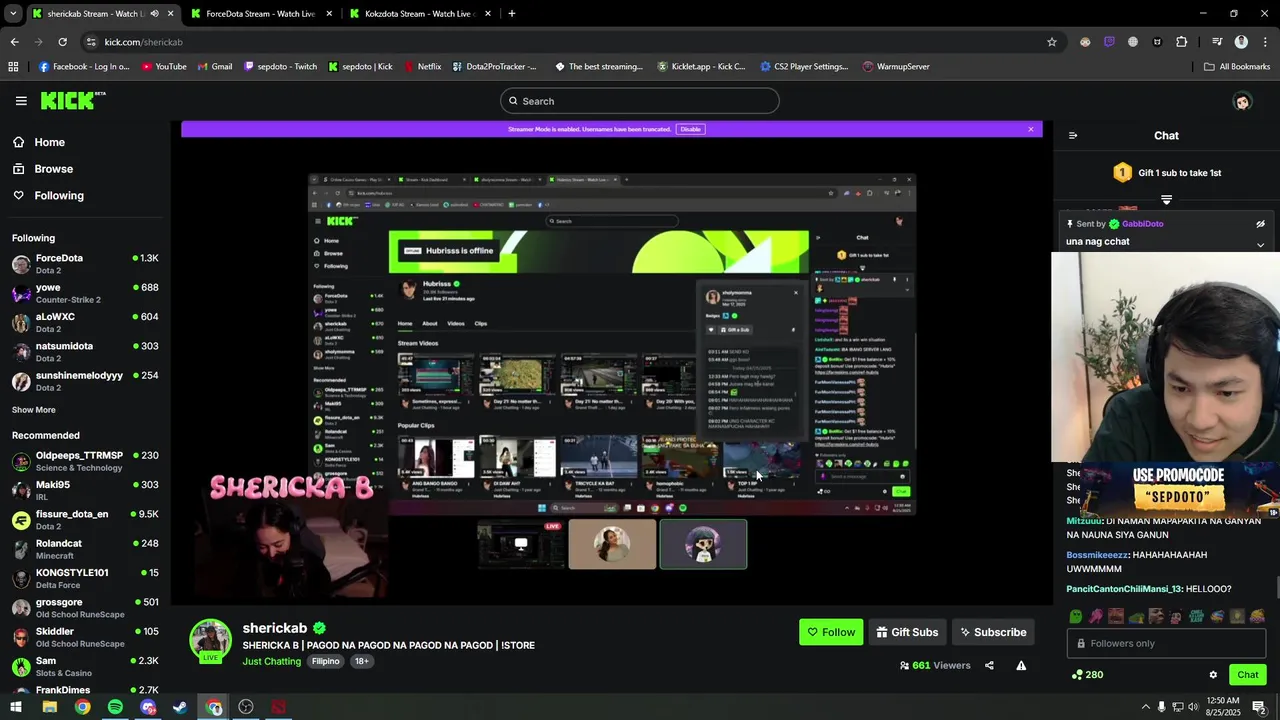Open sunshinemelodyyy channel in sidebar
1280x720 pixels.
click(x=85, y=382)
